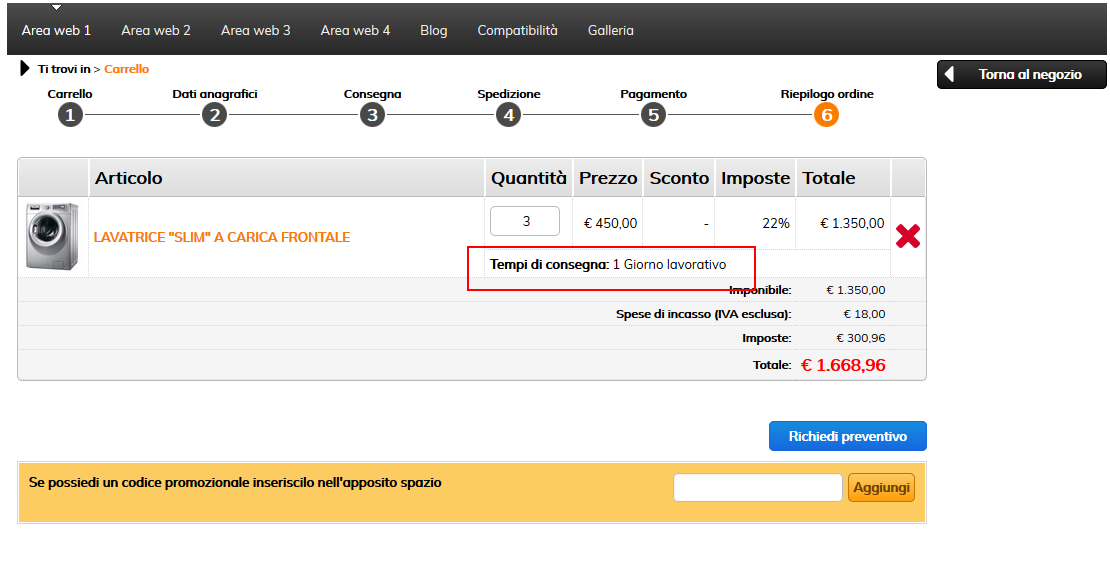The height and width of the screenshot is (564, 1110).
Task: Click Spese di incasso (IVA esclusa) label
Action: (x=704, y=314)
